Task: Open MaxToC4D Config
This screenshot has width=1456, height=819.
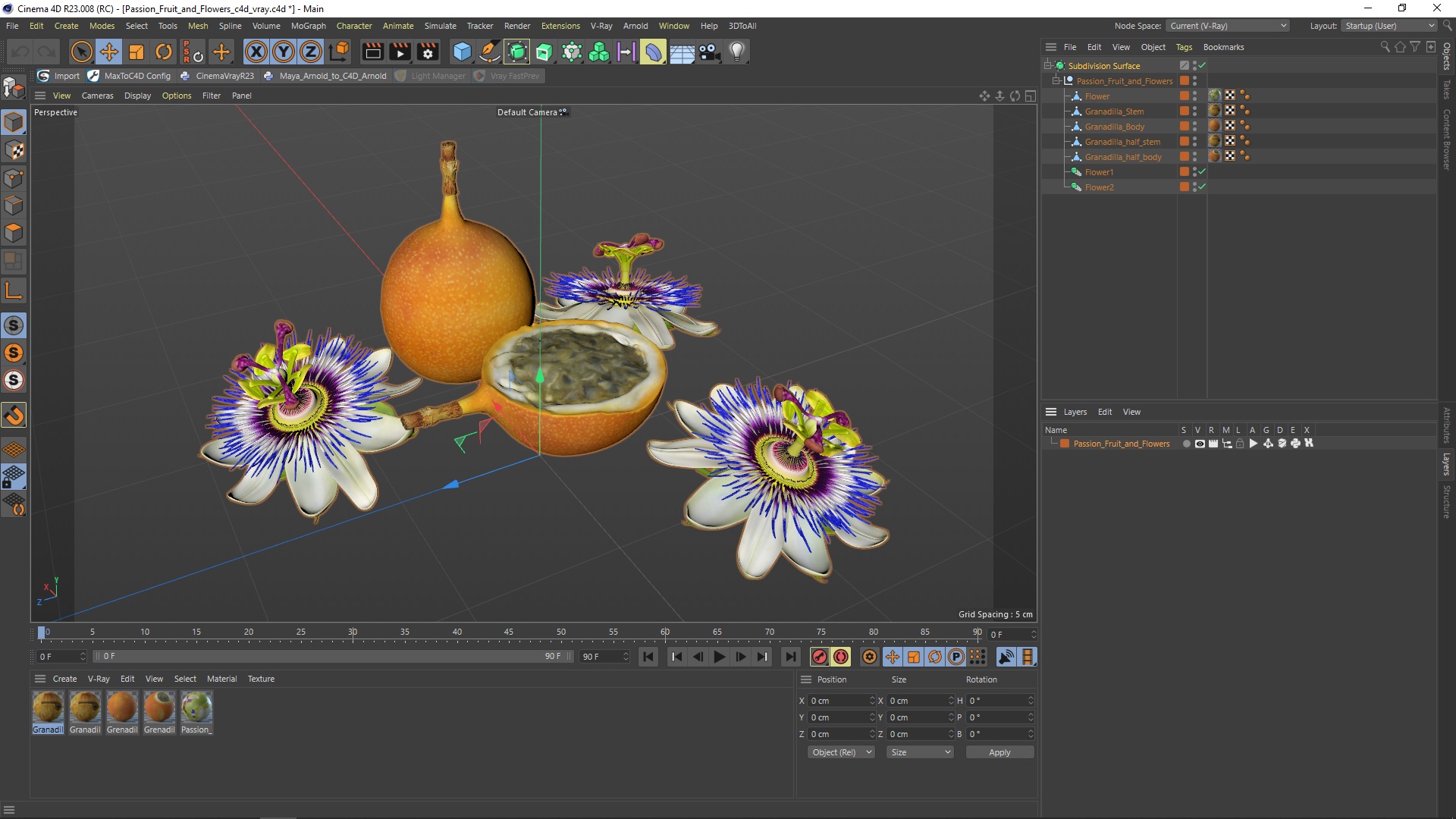Action: (129, 76)
